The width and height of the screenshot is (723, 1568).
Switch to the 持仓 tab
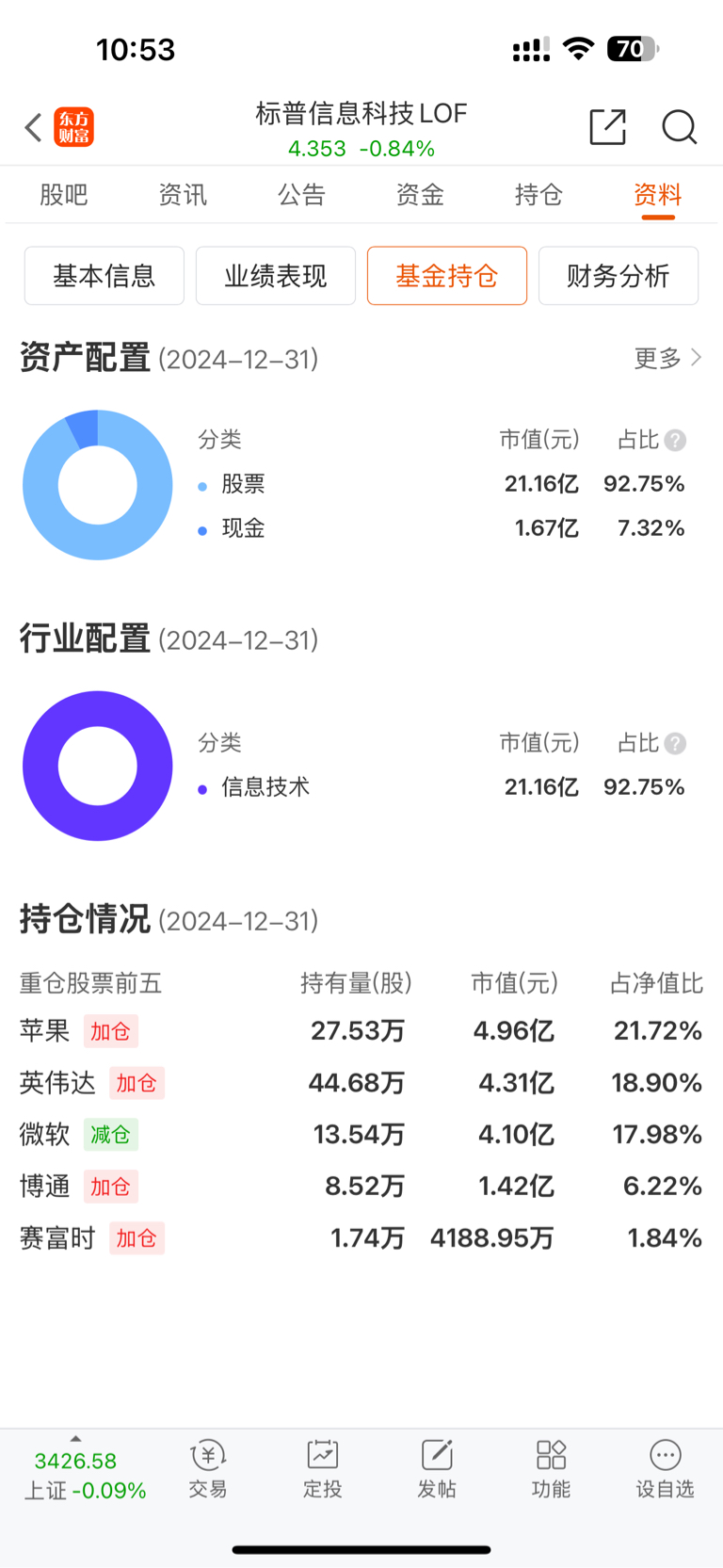point(538,195)
